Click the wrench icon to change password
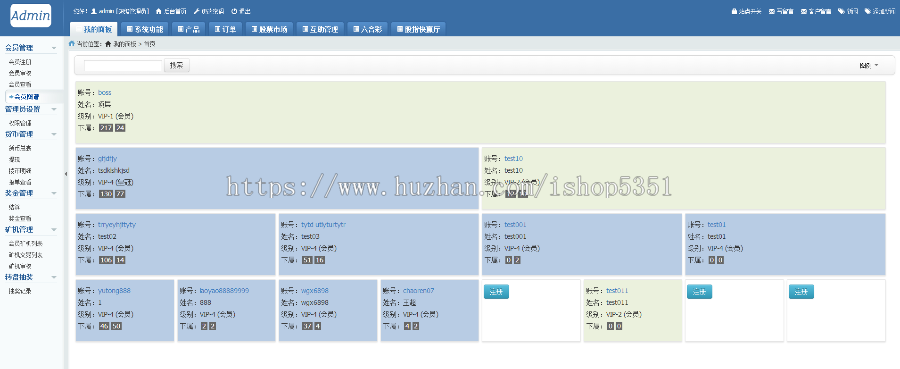Screen dimensions: 900x369 (x=196, y=11)
